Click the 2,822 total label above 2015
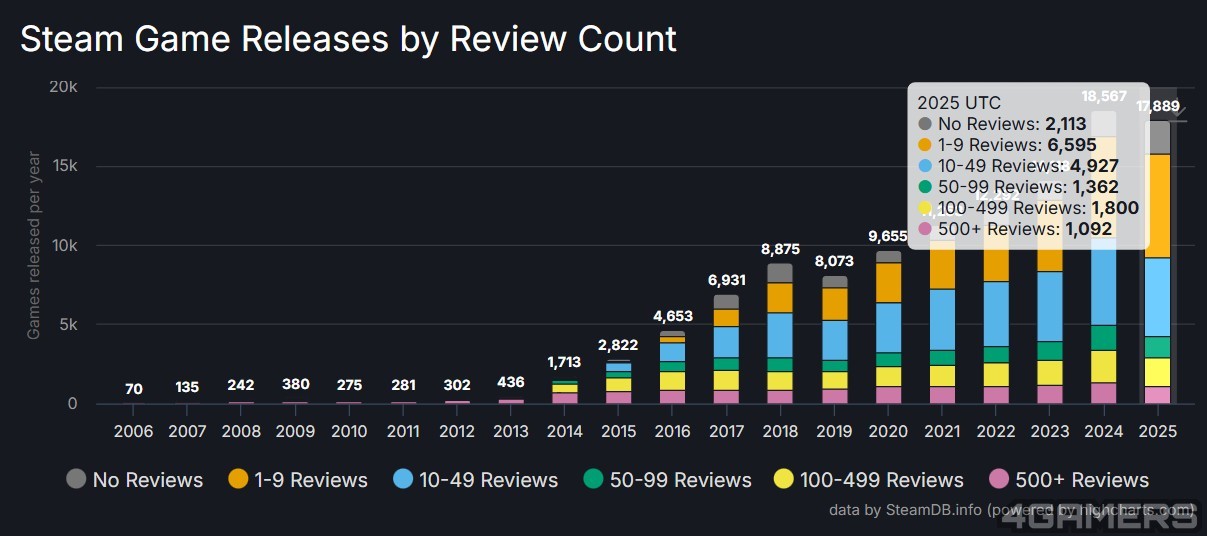 point(618,346)
